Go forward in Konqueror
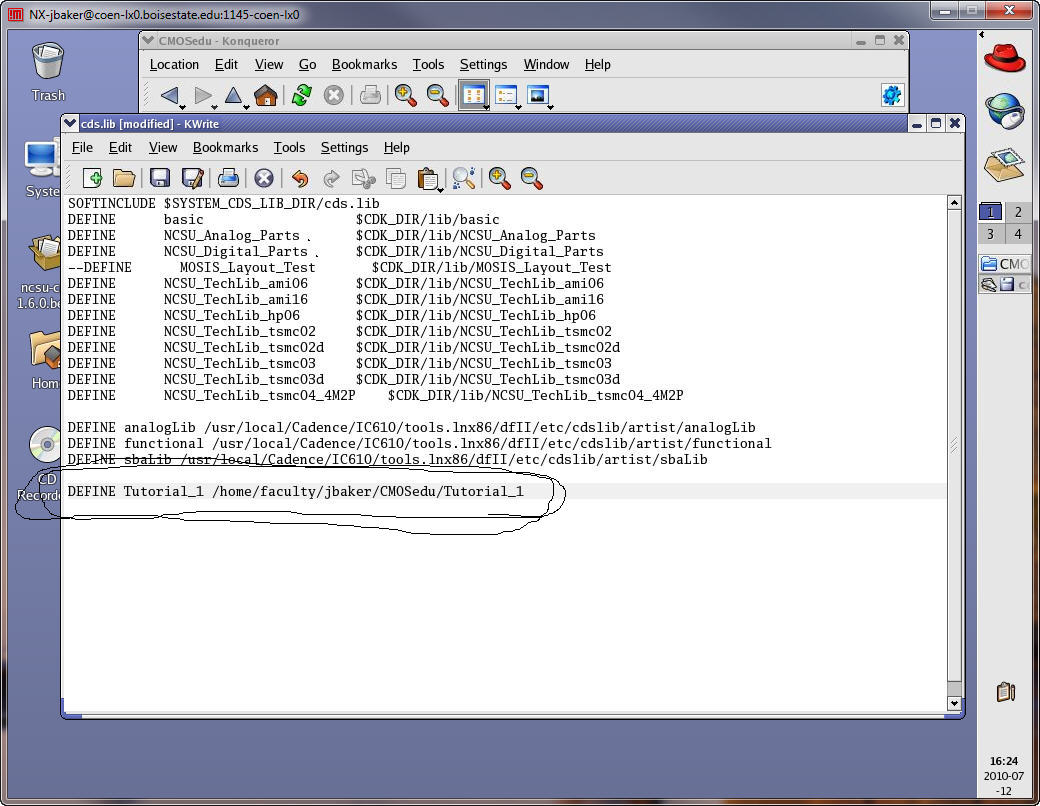The height and width of the screenshot is (806, 1040). click(202, 96)
